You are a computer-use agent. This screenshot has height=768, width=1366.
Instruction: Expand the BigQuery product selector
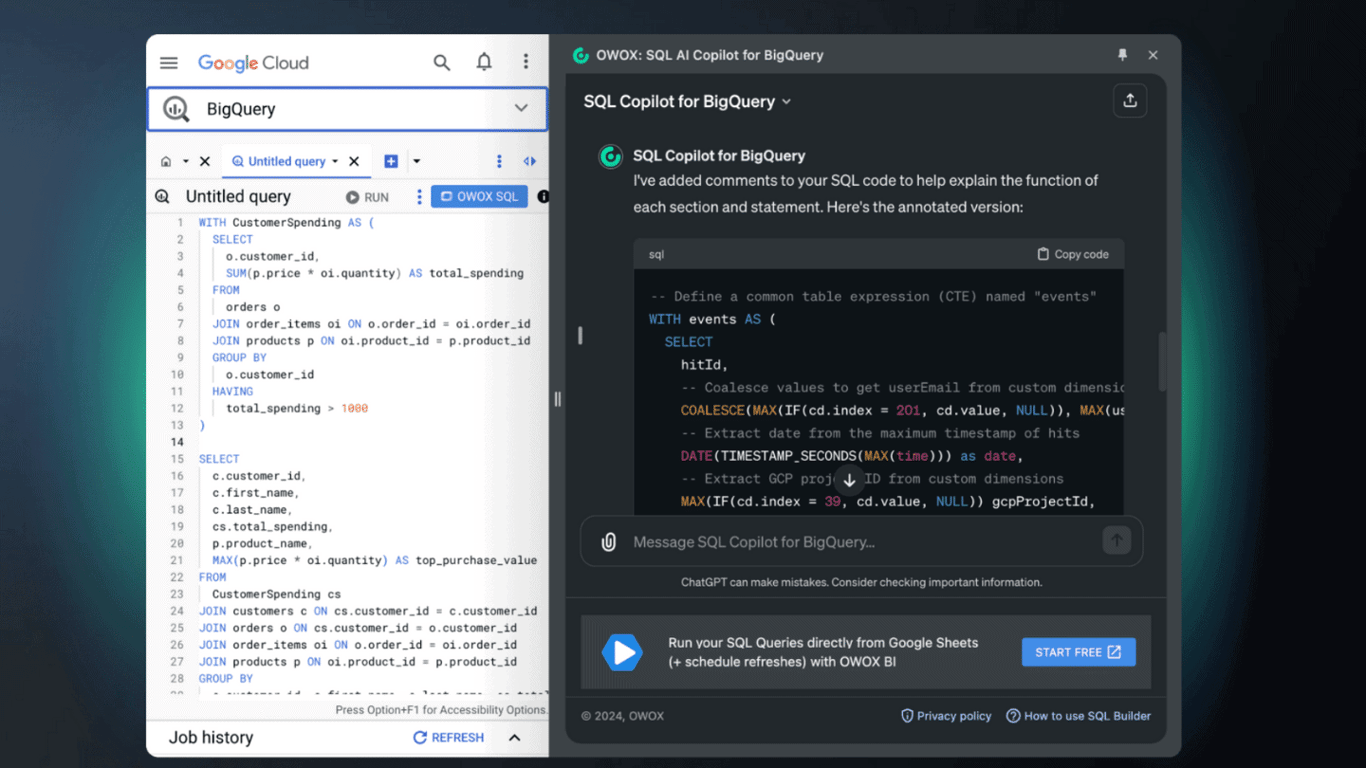coord(521,108)
